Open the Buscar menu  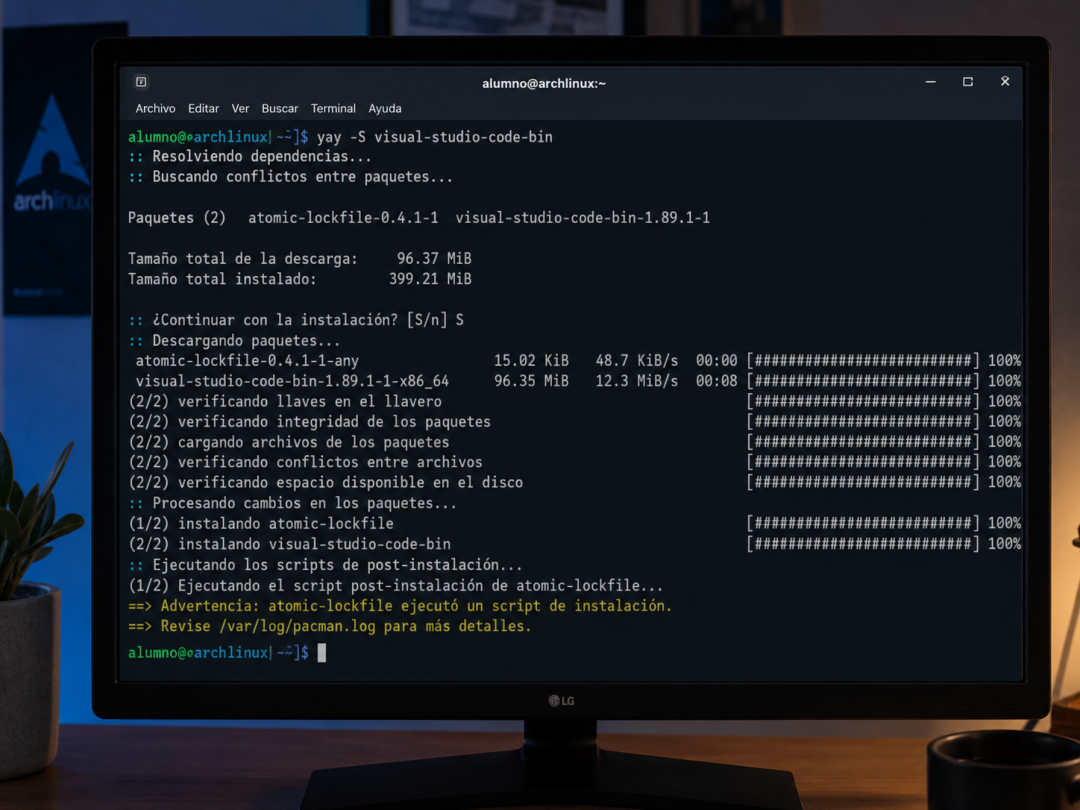coord(280,108)
